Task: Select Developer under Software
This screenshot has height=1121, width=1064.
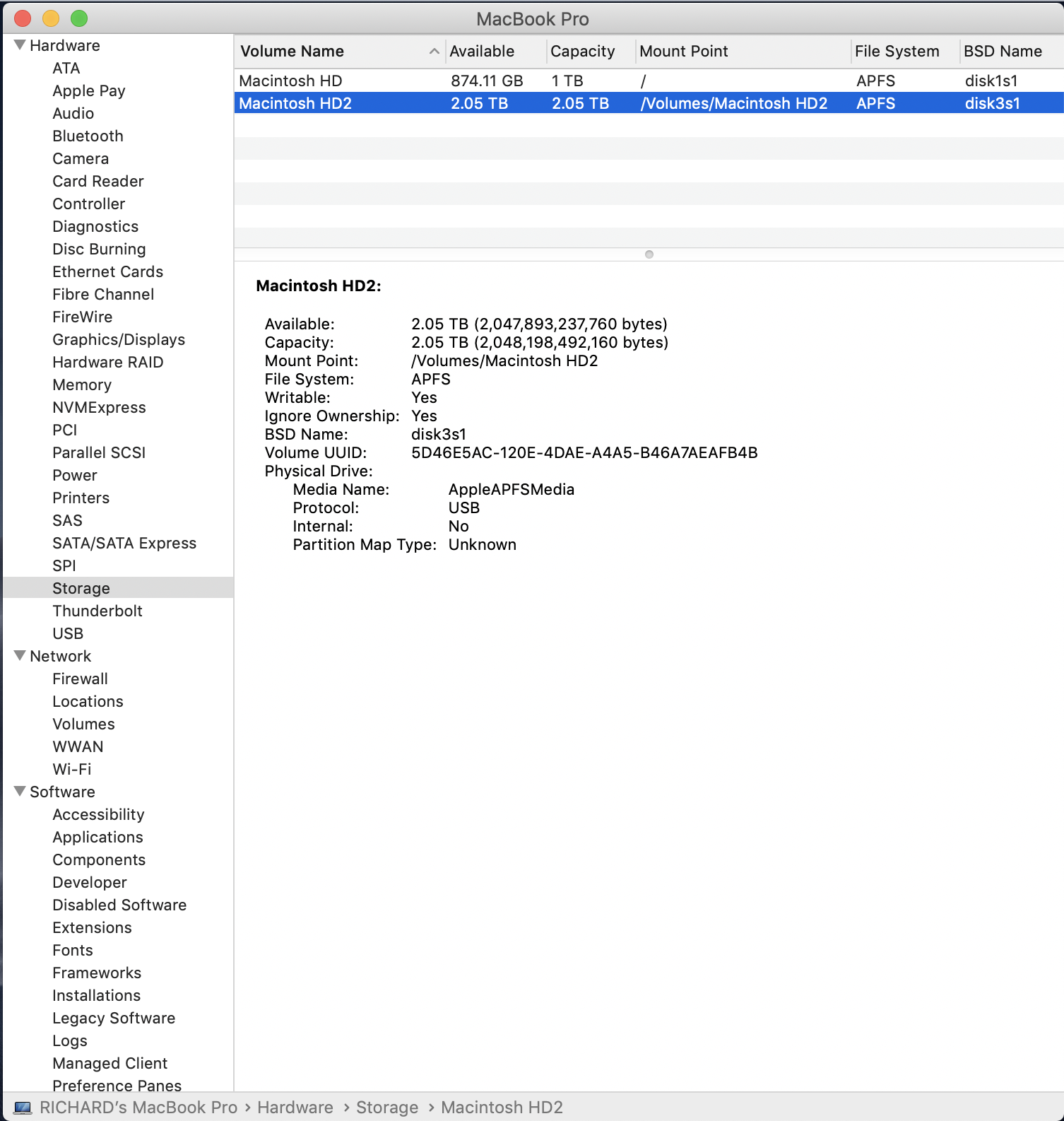Action: [x=90, y=882]
